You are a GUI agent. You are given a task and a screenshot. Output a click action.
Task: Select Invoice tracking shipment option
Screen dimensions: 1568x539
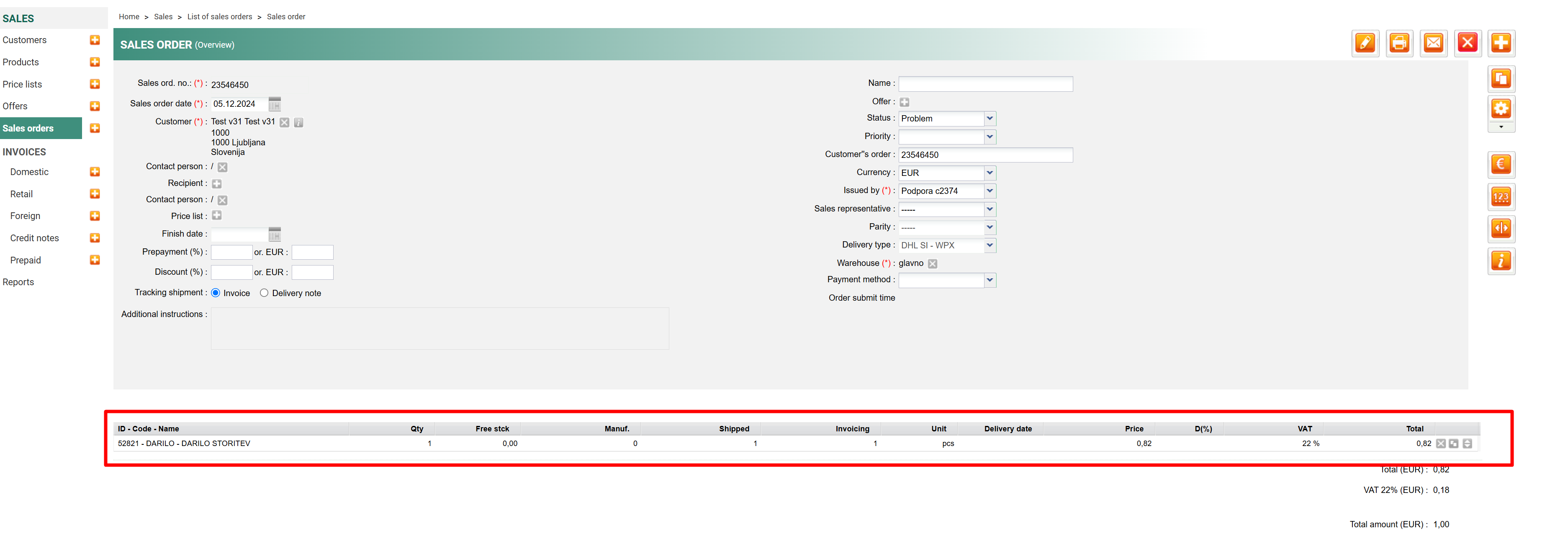(x=216, y=293)
